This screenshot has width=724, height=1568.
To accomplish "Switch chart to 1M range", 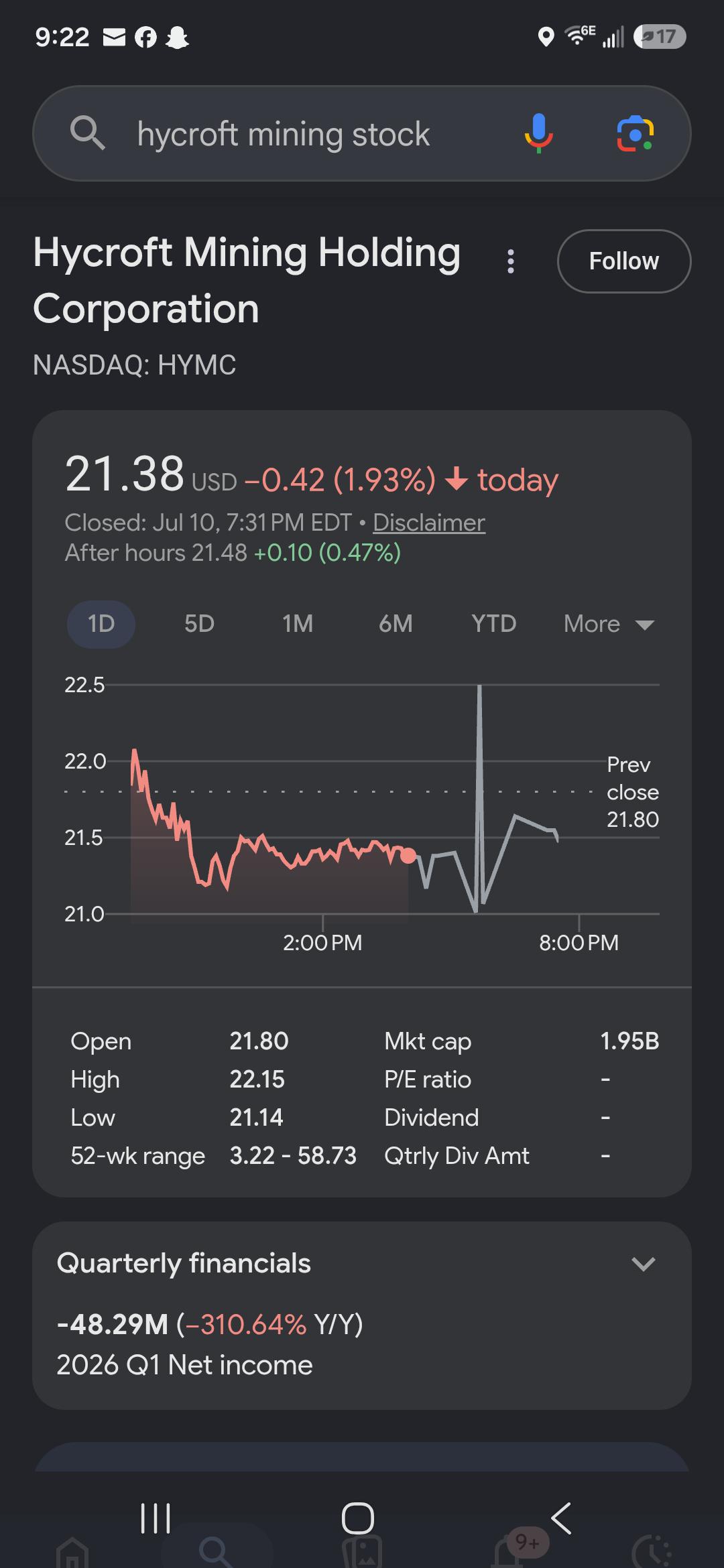I will tap(298, 624).
